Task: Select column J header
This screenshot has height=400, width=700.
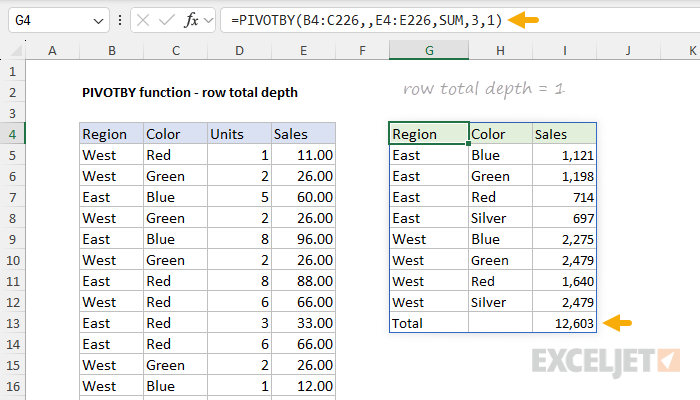Action: pos(628,50)
